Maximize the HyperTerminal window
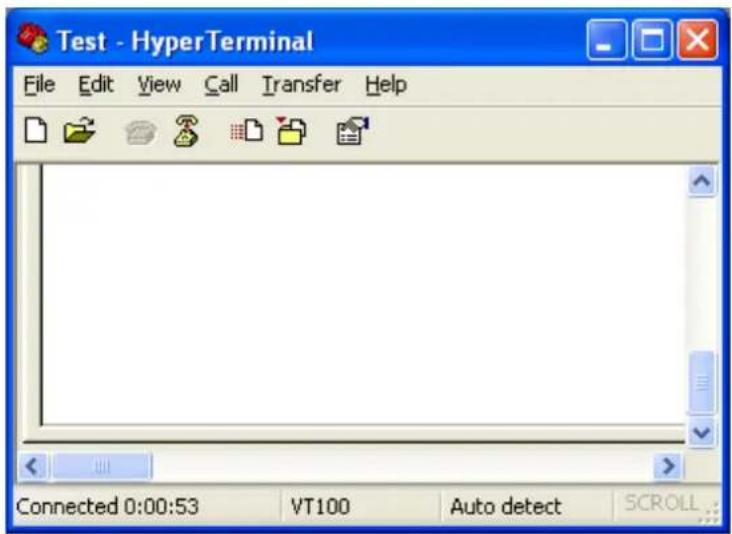This screenshot has height=534, width=732. (x=652, y=40)
